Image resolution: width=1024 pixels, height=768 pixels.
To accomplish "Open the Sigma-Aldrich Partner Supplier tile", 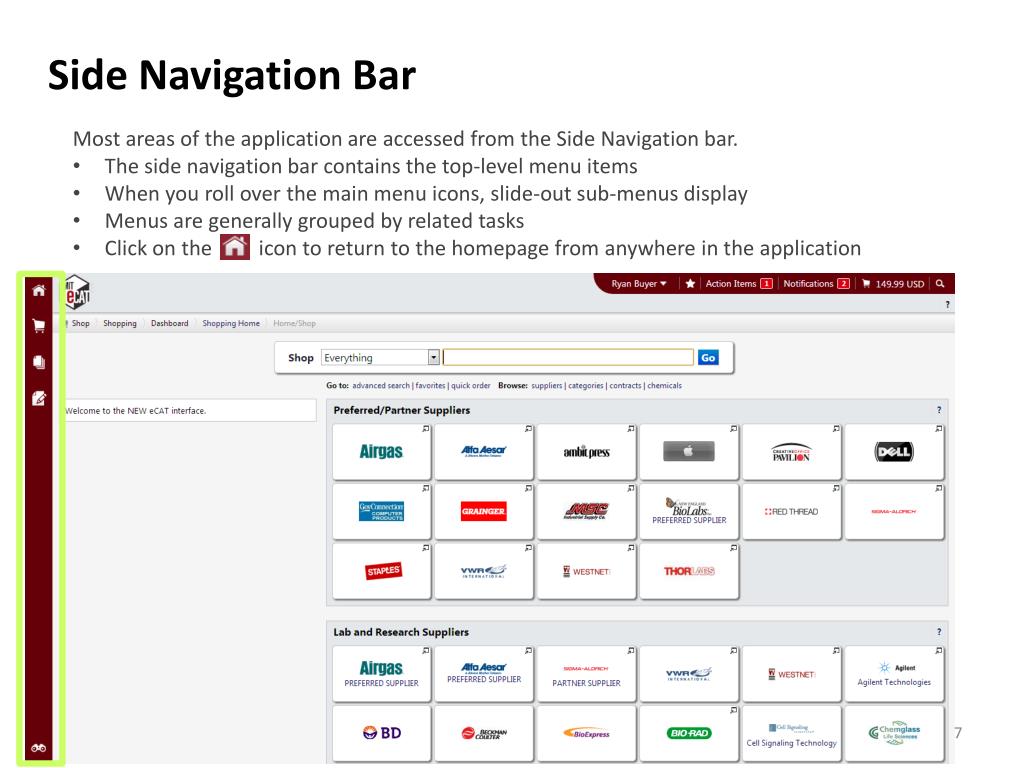I will click(x=586, y=674).
